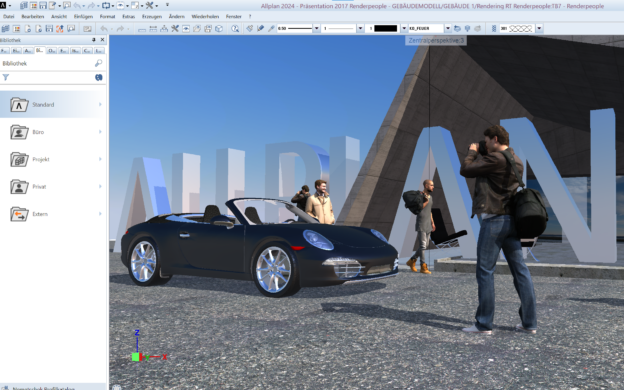Click the search magnifier in Bibliothek field
The width and height of the screenshot is (624, 390).
click(x=98, y=63)
